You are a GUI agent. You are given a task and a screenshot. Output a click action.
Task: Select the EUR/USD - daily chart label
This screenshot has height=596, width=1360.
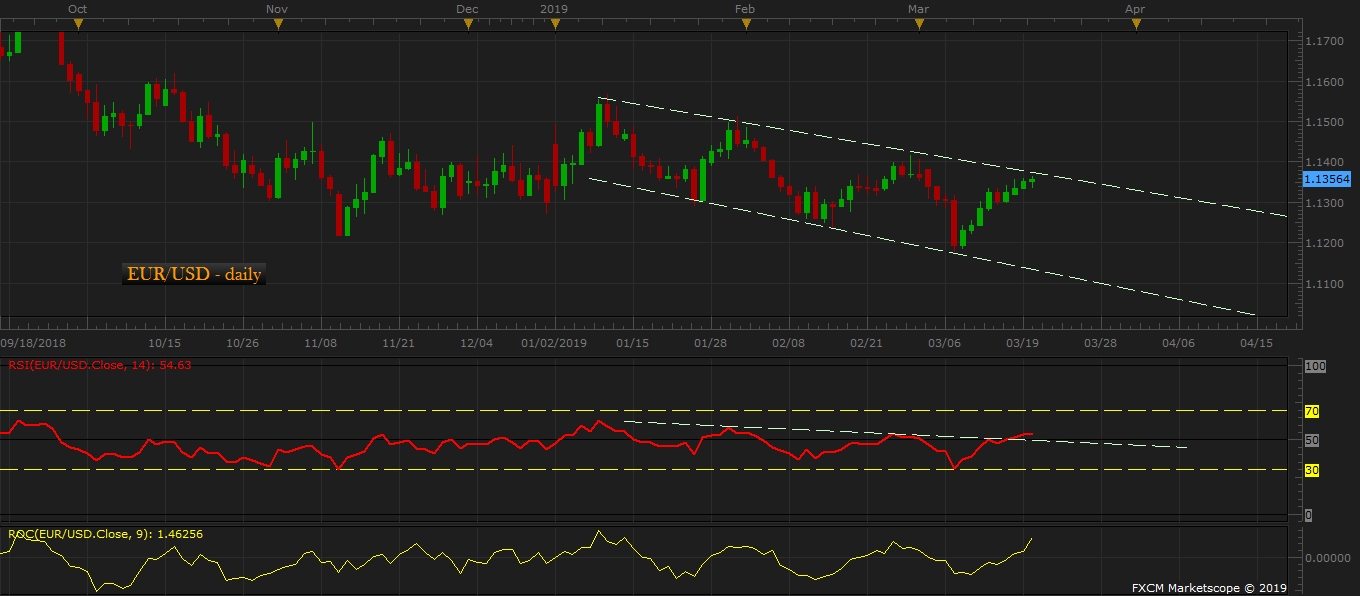[194, 273]
